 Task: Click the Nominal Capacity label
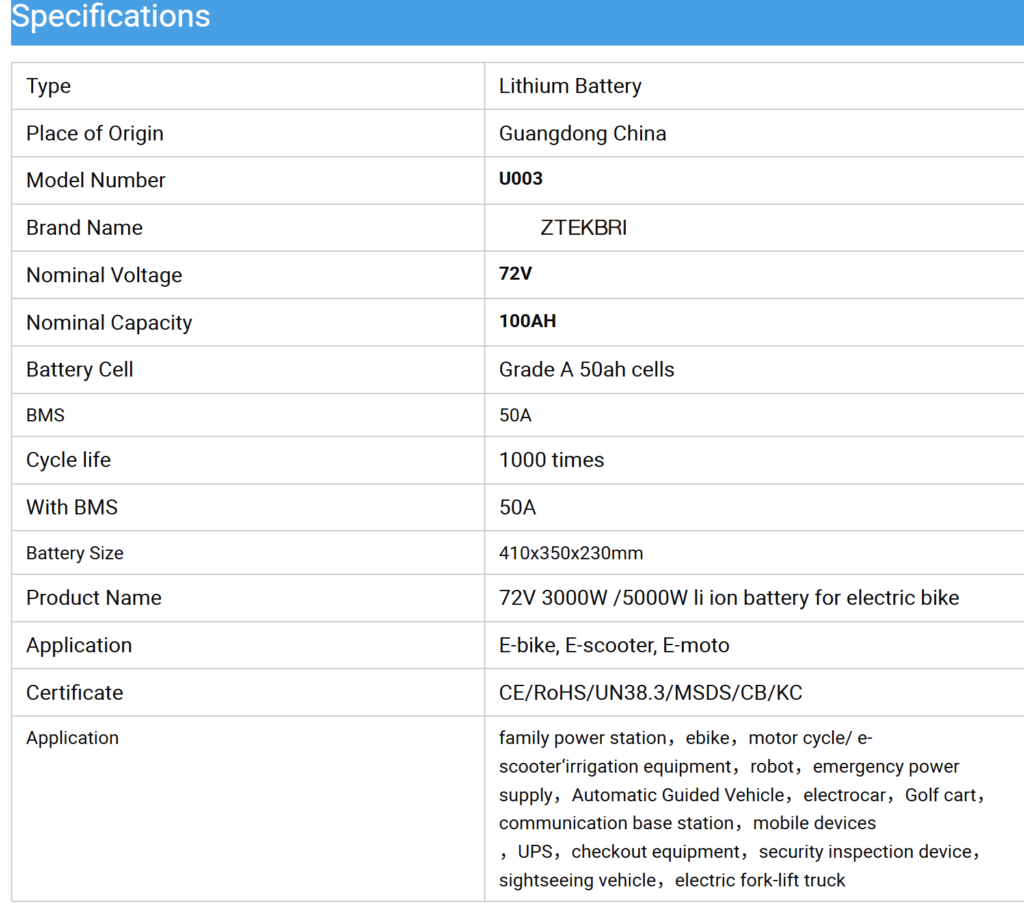109,322
